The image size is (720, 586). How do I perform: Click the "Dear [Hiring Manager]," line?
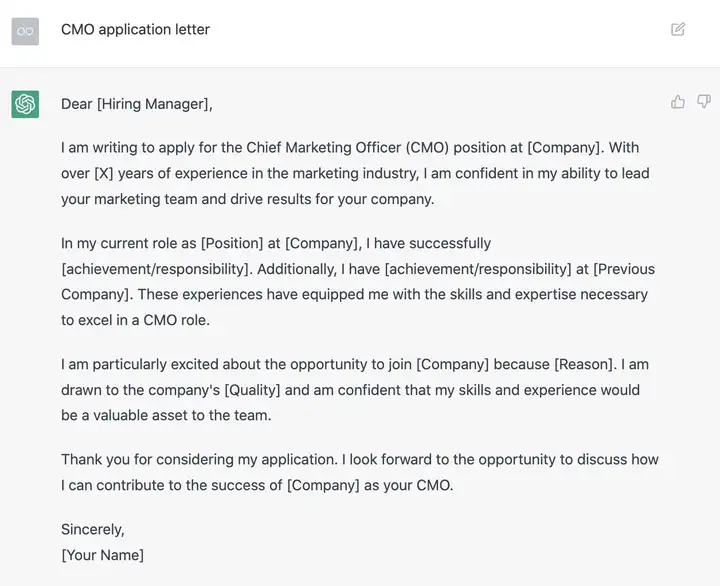point(137,104)
